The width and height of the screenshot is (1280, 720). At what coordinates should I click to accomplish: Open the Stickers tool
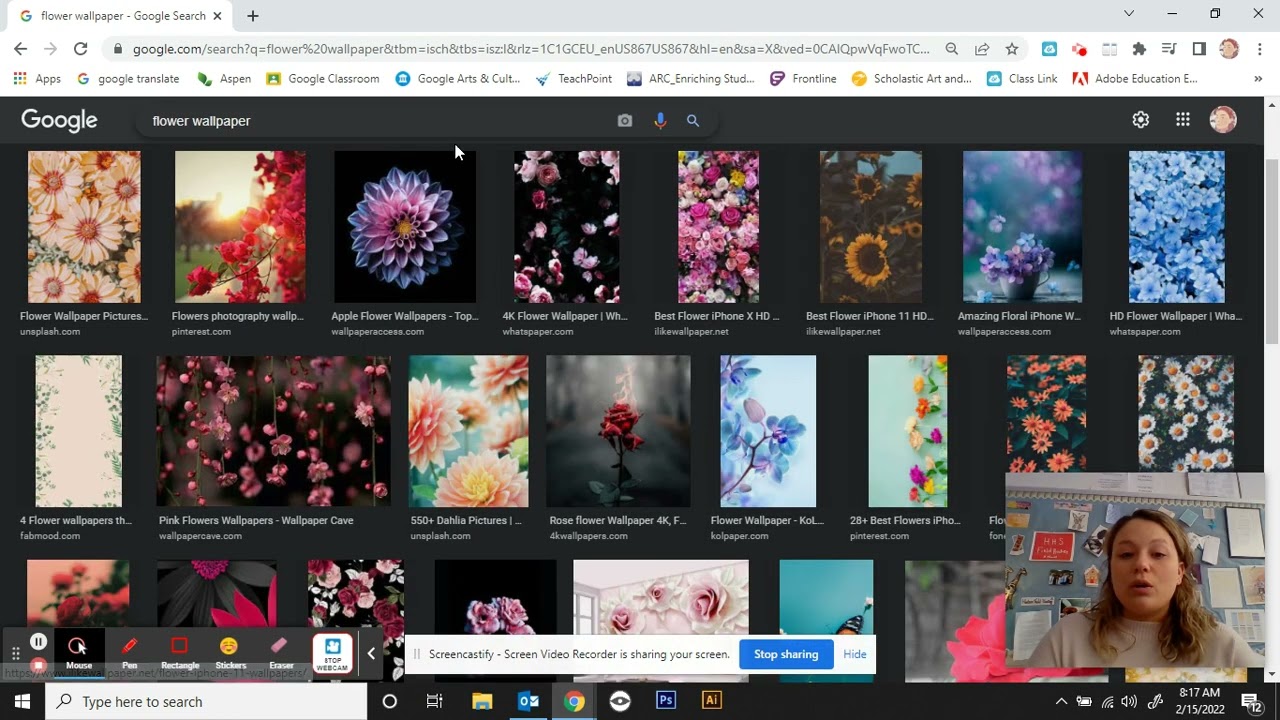coord(230,652)
